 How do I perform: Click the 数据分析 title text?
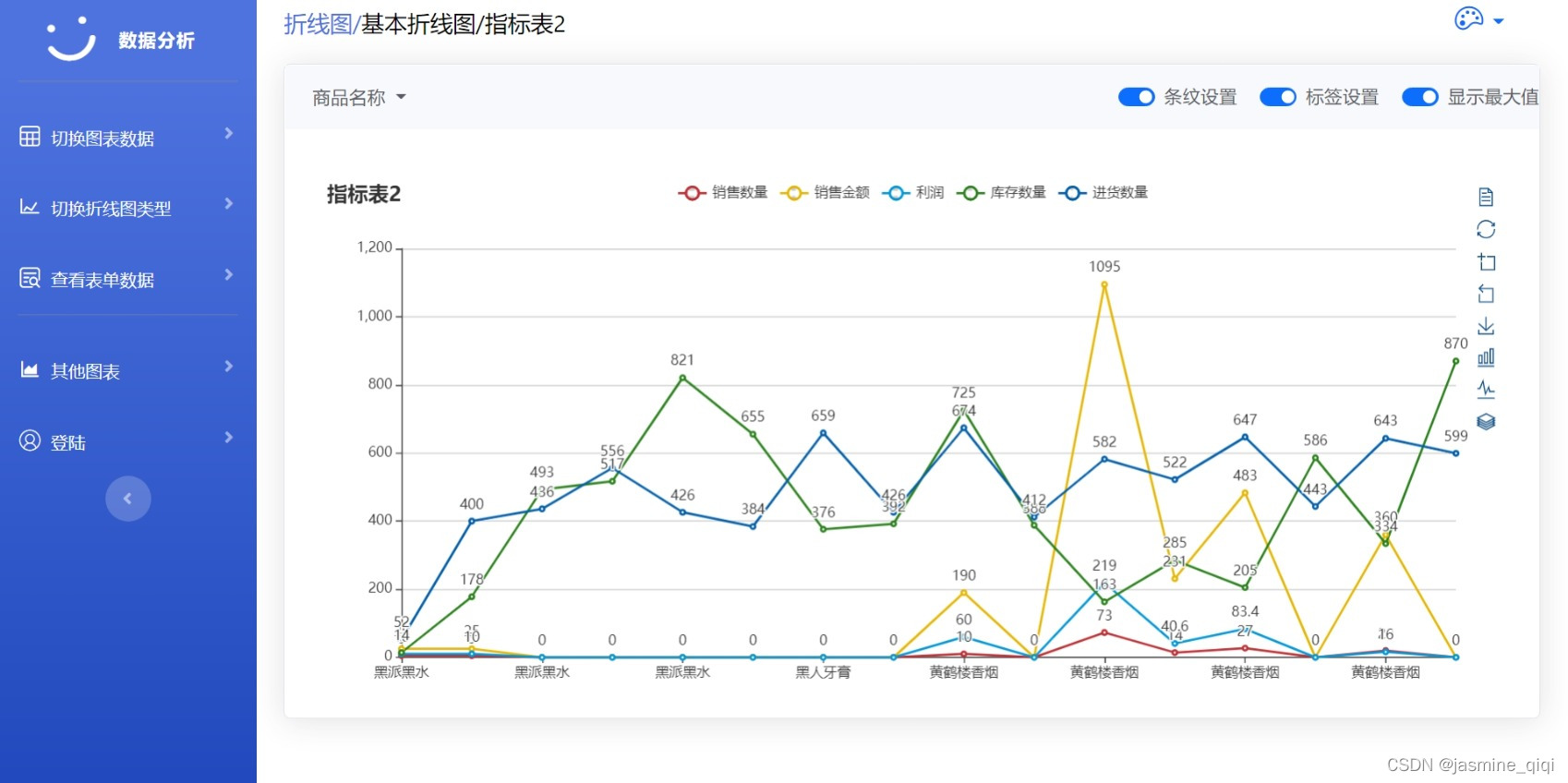[x=156, y=40]
